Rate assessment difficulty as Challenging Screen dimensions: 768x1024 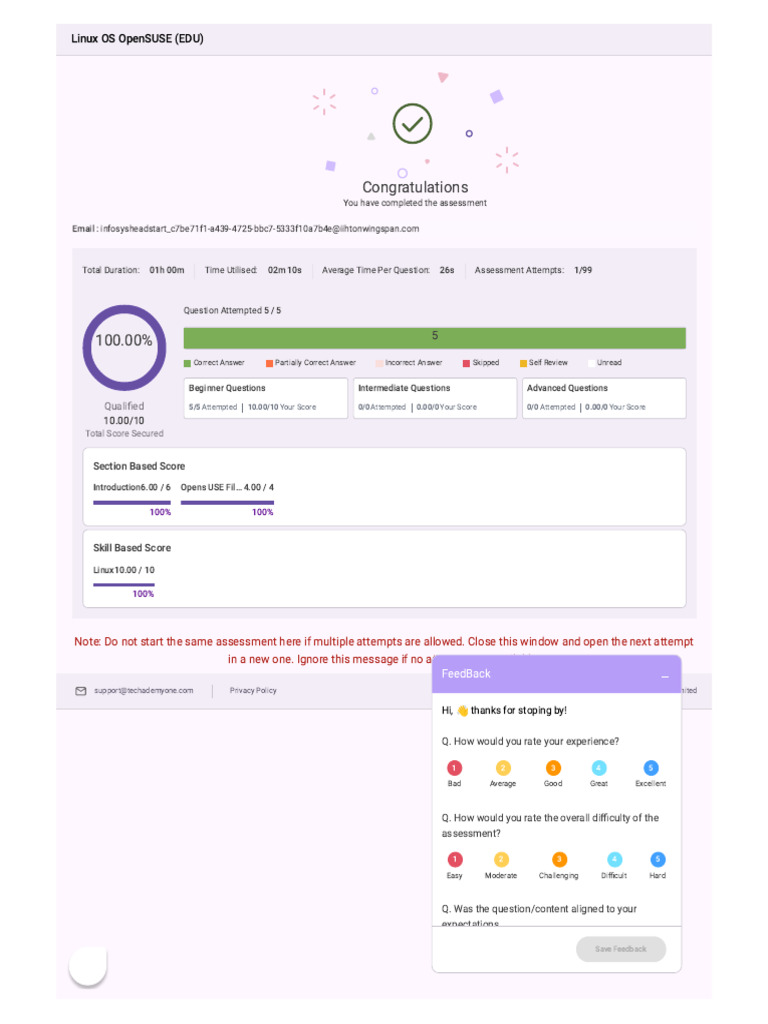(x=559, y=859)
